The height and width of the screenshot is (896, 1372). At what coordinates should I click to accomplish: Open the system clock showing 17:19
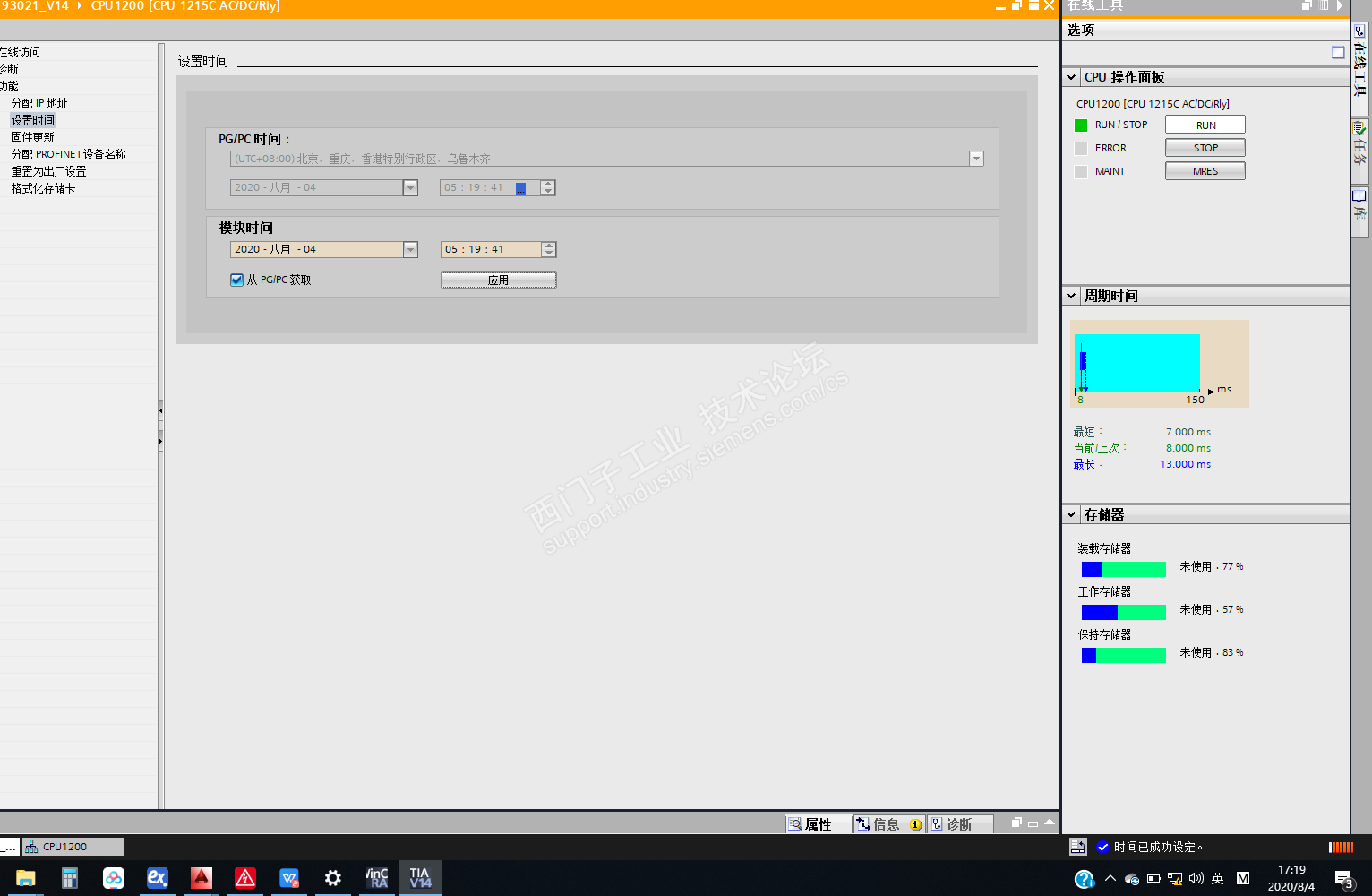click(x=1291, y=878)
